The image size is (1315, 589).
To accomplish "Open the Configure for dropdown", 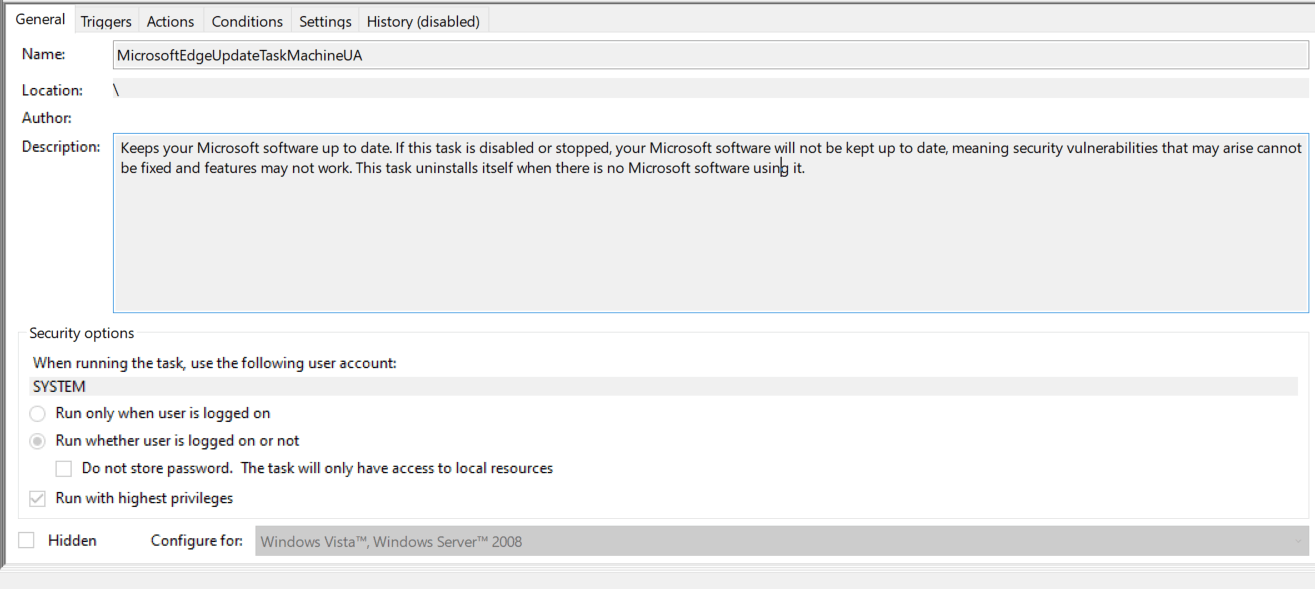I will pos(782,541).
